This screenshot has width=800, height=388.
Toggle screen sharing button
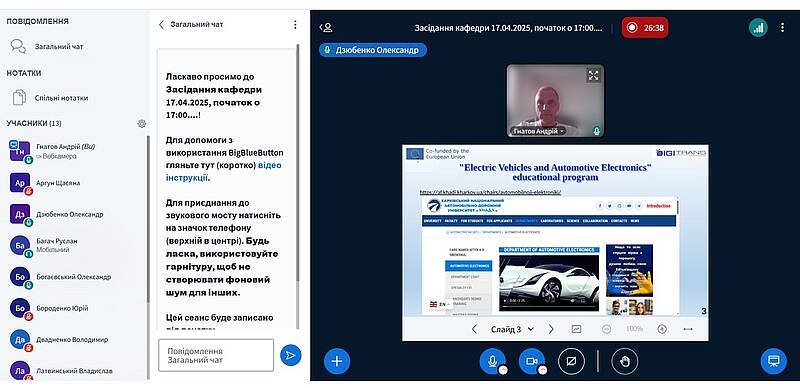click(571, 361)
